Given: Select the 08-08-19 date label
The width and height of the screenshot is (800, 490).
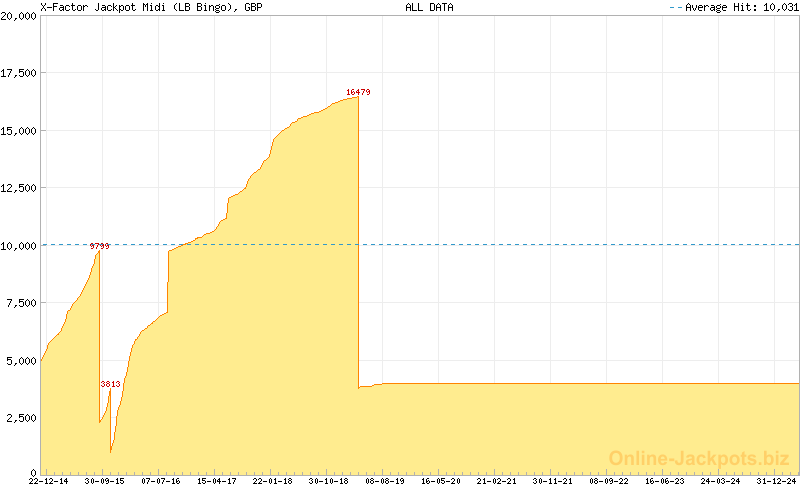Looking at the screenshot, I should [x=384, y=481].
